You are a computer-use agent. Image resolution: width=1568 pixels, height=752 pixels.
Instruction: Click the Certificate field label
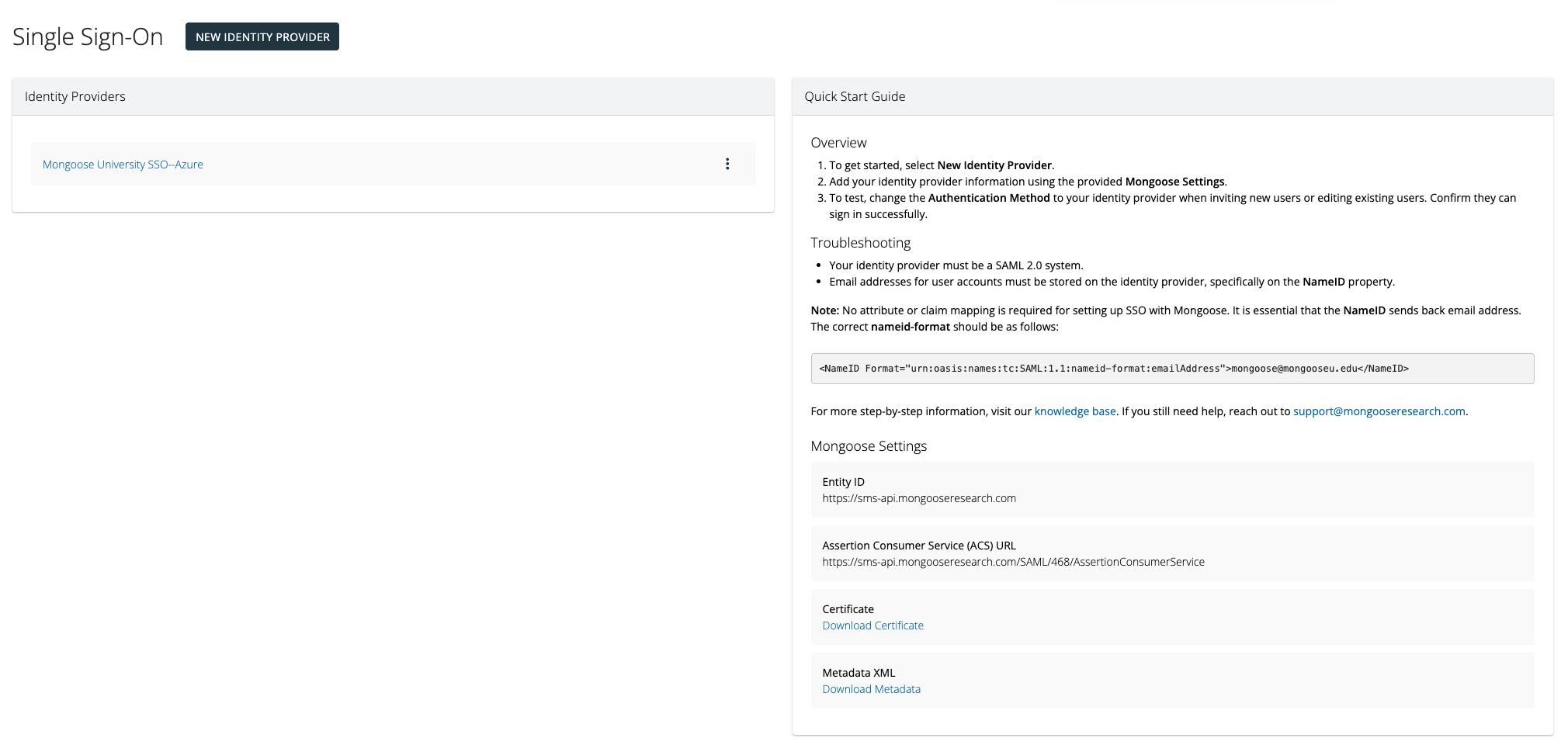coord(848,609)
